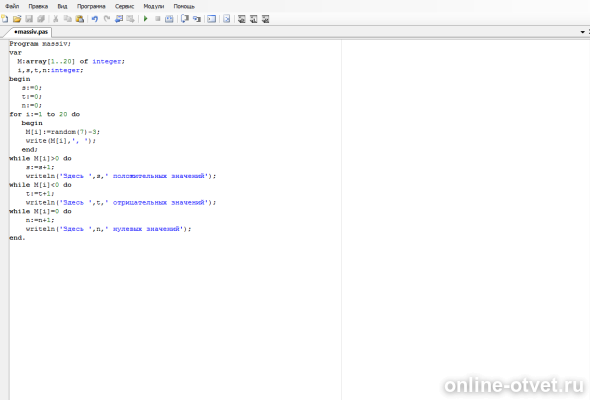Open the Программа menu

[x=91, y=6]
